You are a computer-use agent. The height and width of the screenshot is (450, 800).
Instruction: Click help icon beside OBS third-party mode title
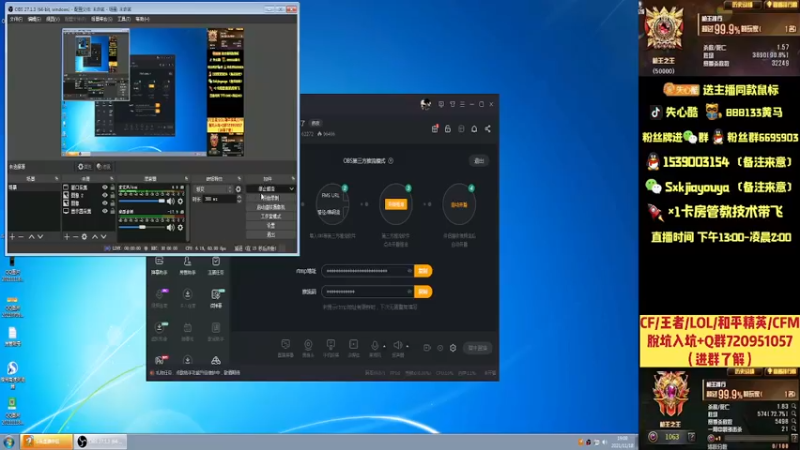click(391, 161)
